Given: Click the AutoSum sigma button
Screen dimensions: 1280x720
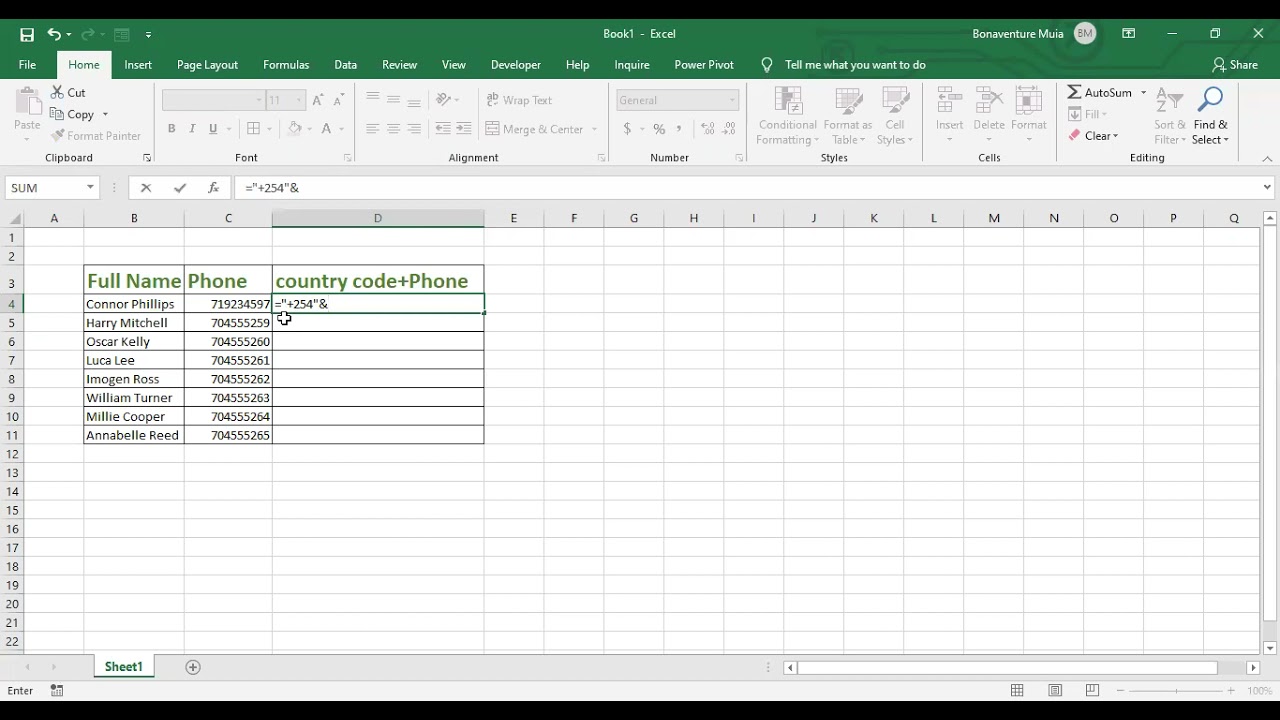Looking at the screenshot, I should click(x=1099, y=92).
